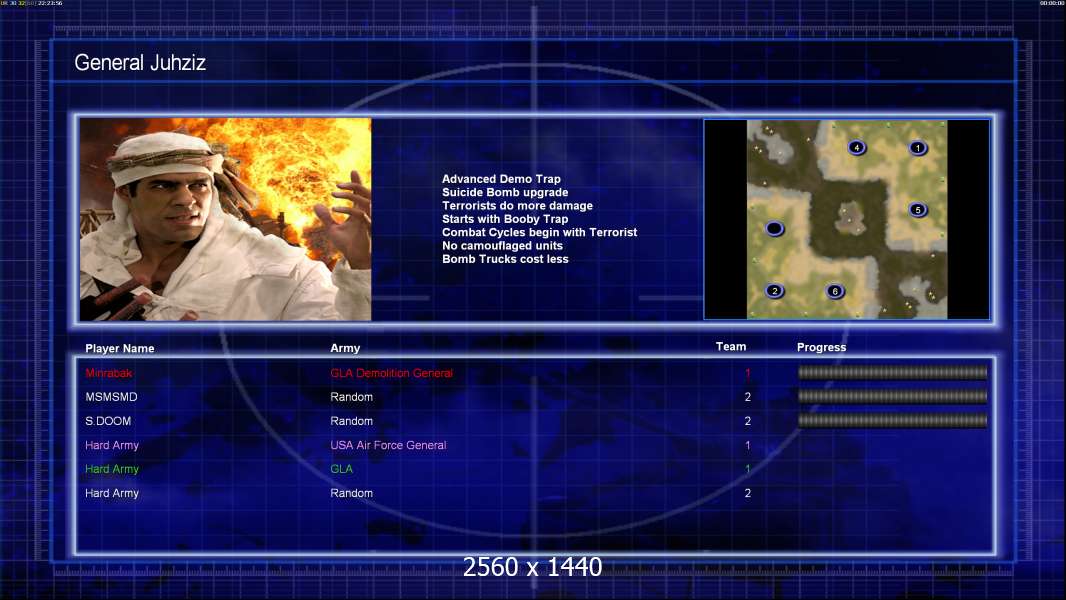
Task: Click Combat Cycles begin with Terrorist text
Action: click(x=540, y=232)
